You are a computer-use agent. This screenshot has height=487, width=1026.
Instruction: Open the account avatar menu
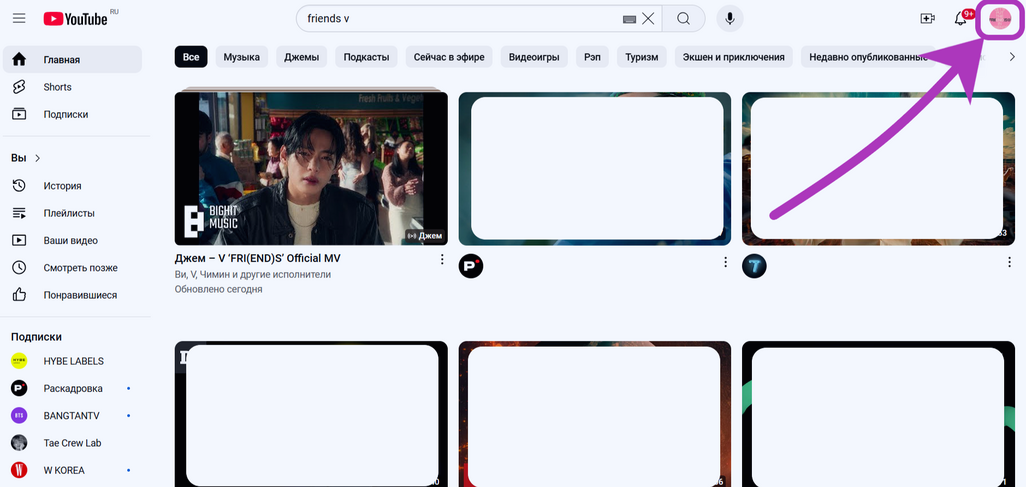999,20
